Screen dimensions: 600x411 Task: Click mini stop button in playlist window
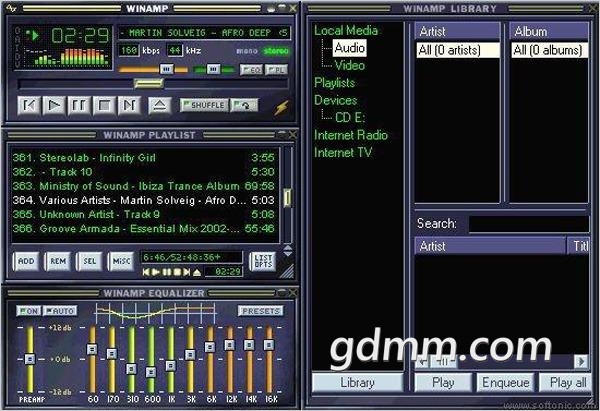(x=177, y=272)
